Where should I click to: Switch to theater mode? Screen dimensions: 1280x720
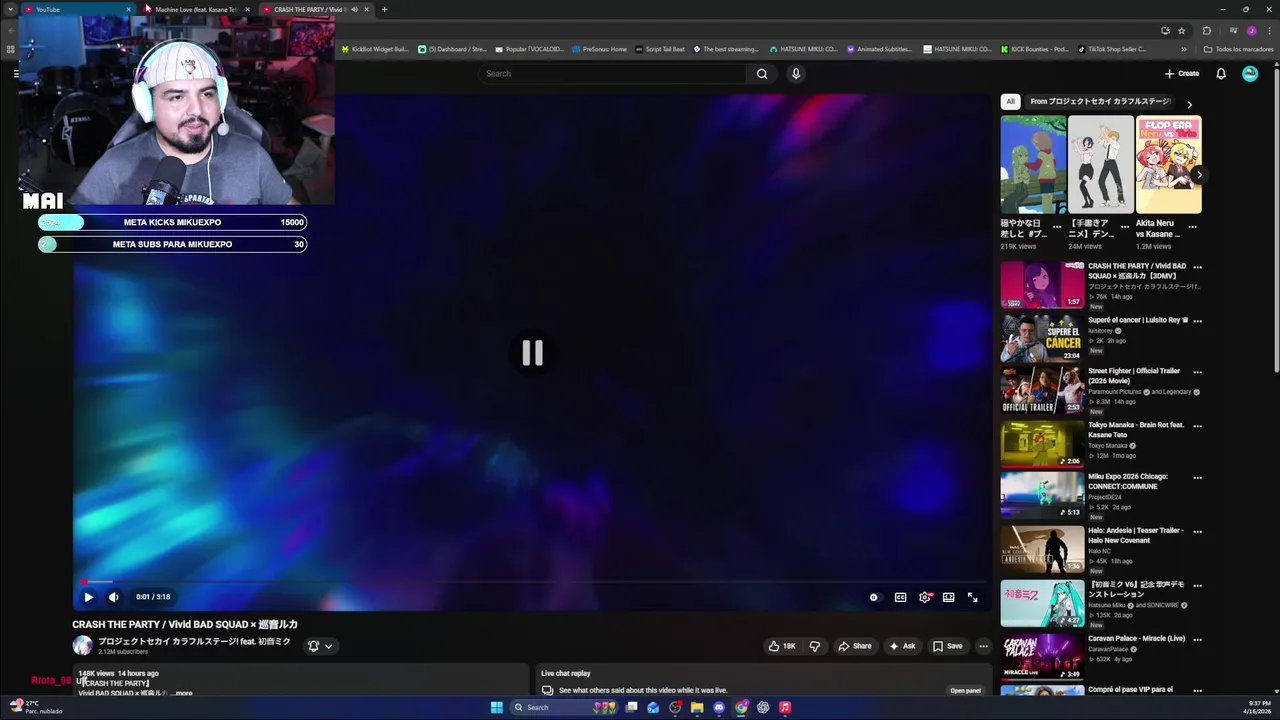tap(948, 597)
